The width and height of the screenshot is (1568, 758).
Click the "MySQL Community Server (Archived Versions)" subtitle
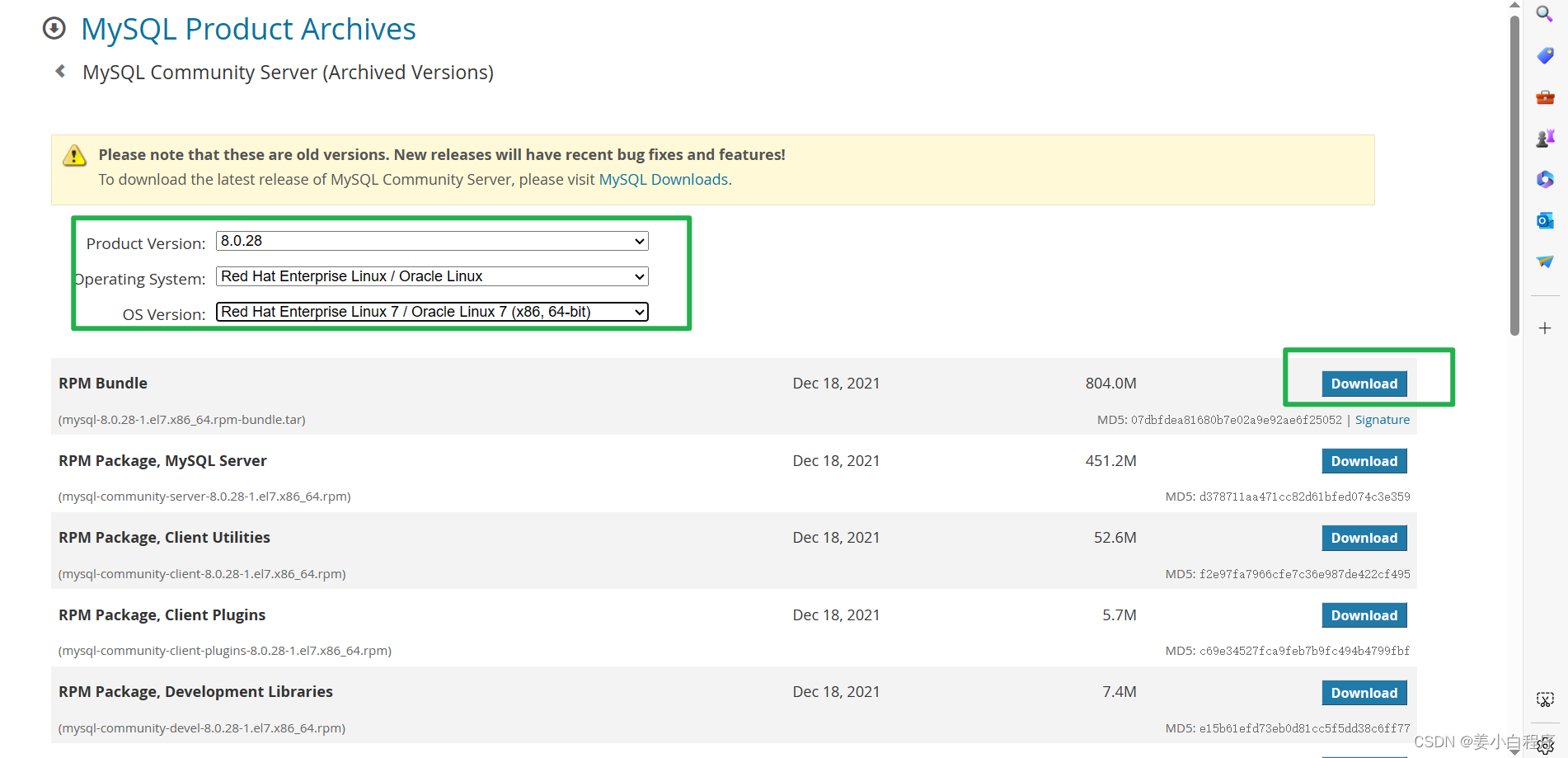288,73
